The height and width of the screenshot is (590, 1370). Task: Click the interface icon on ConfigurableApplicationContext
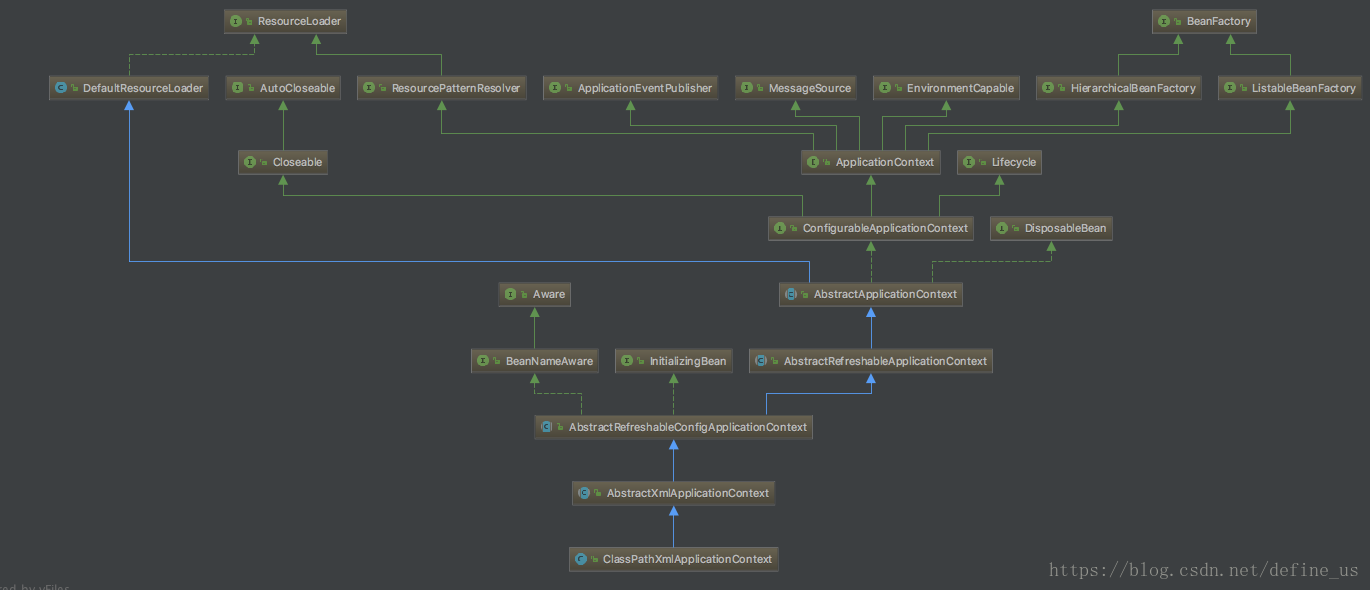click(x=780, y=228)
